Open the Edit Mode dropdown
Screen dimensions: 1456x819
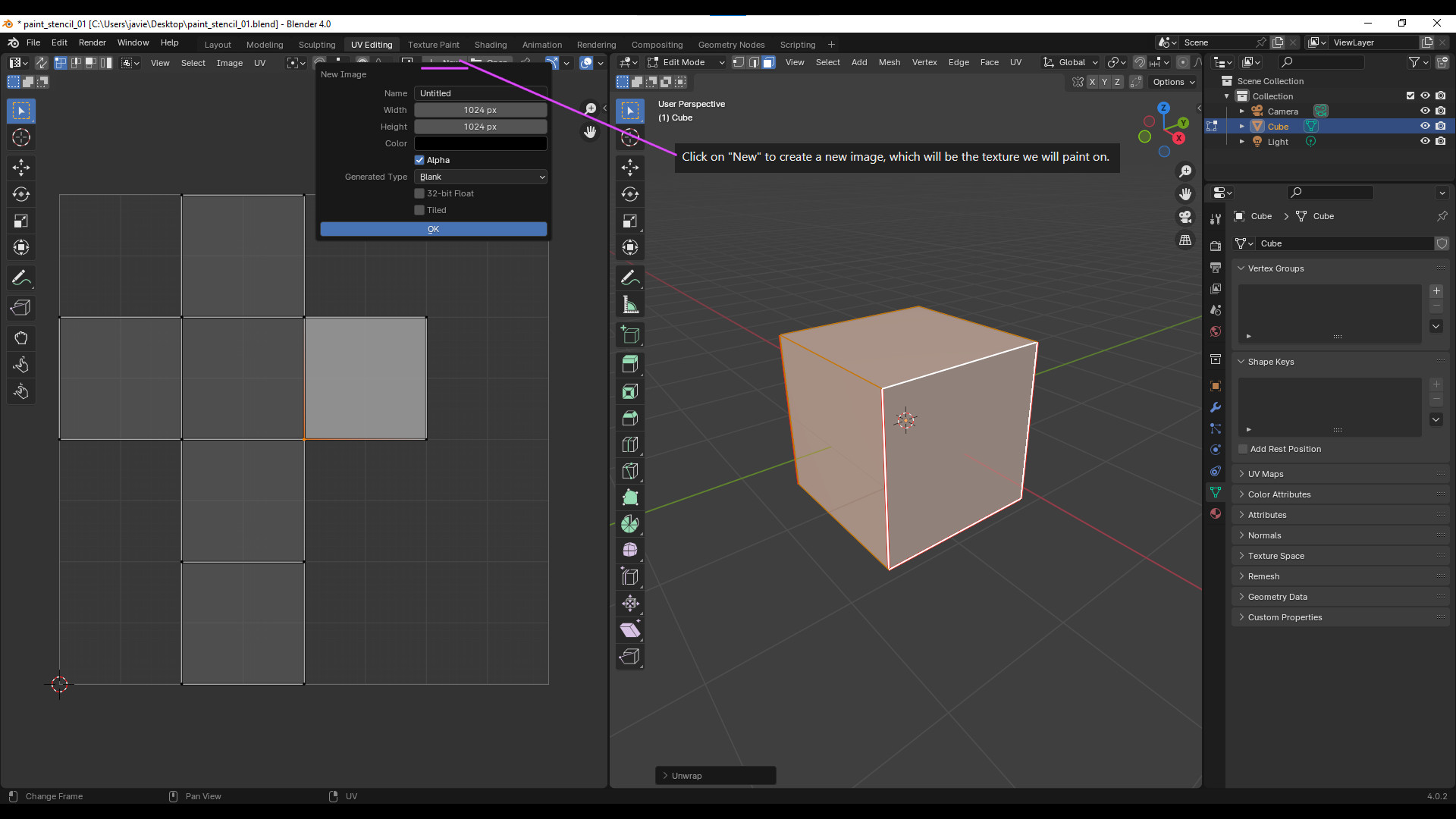click(x=686, y=62)
